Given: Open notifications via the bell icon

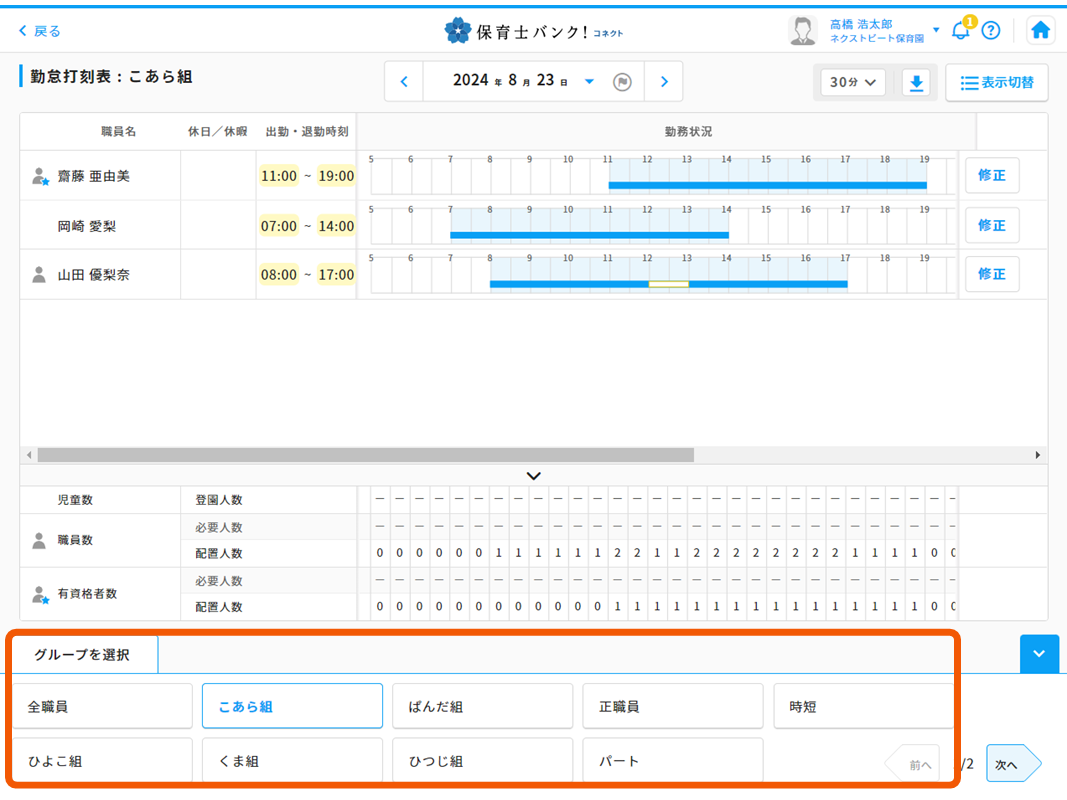Looking at the screenshot, I should tap(961, 30).
